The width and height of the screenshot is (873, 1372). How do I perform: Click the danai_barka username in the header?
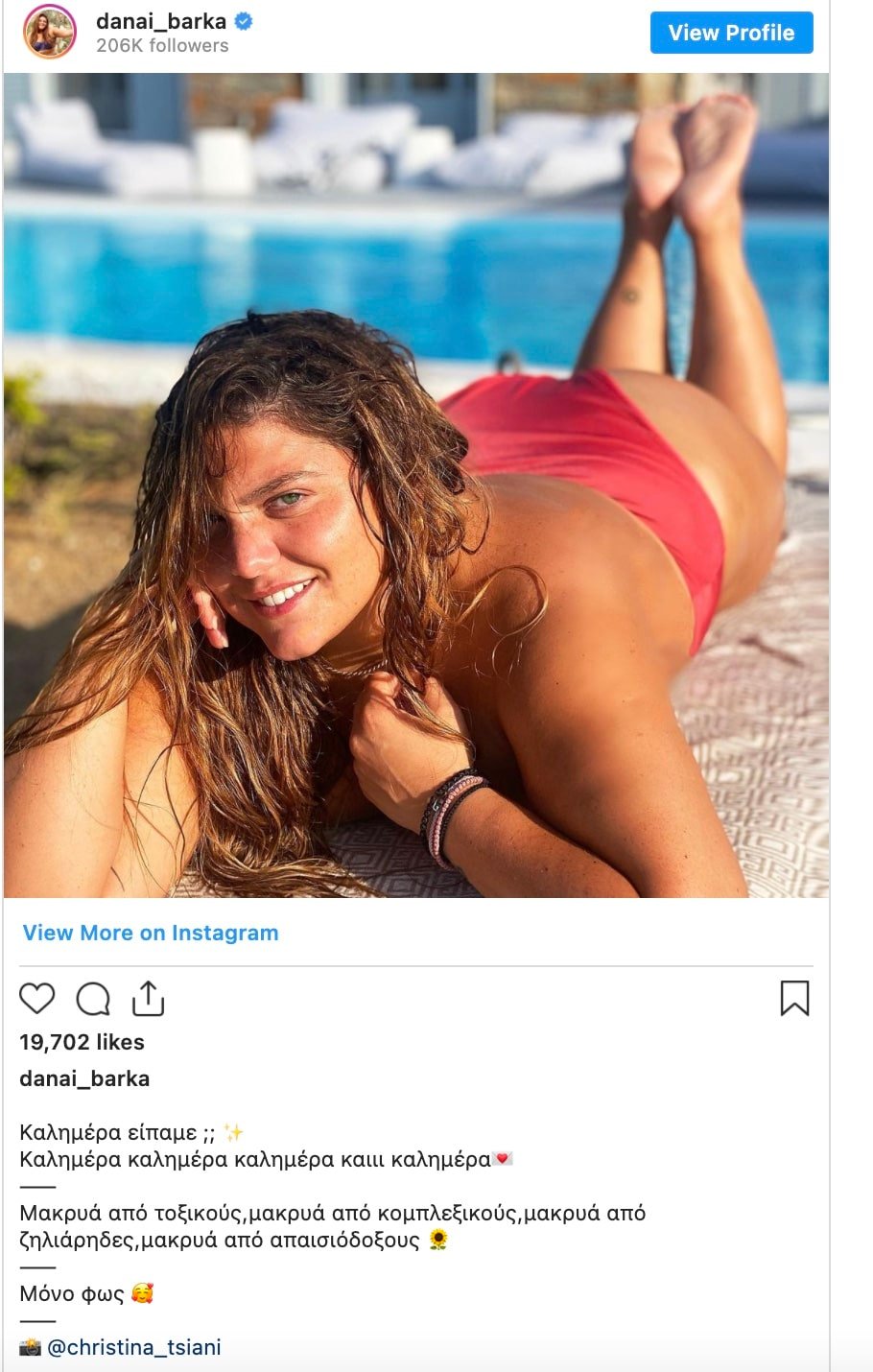[161, 21]
